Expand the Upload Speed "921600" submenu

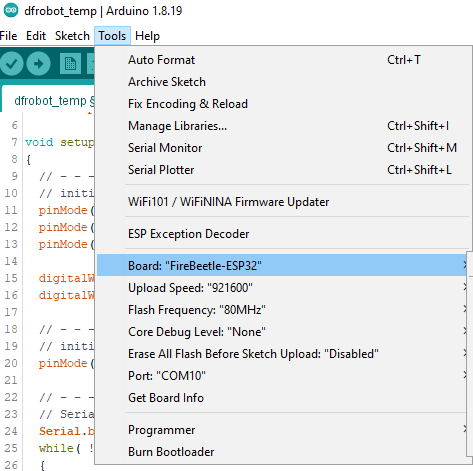(282, 288)
